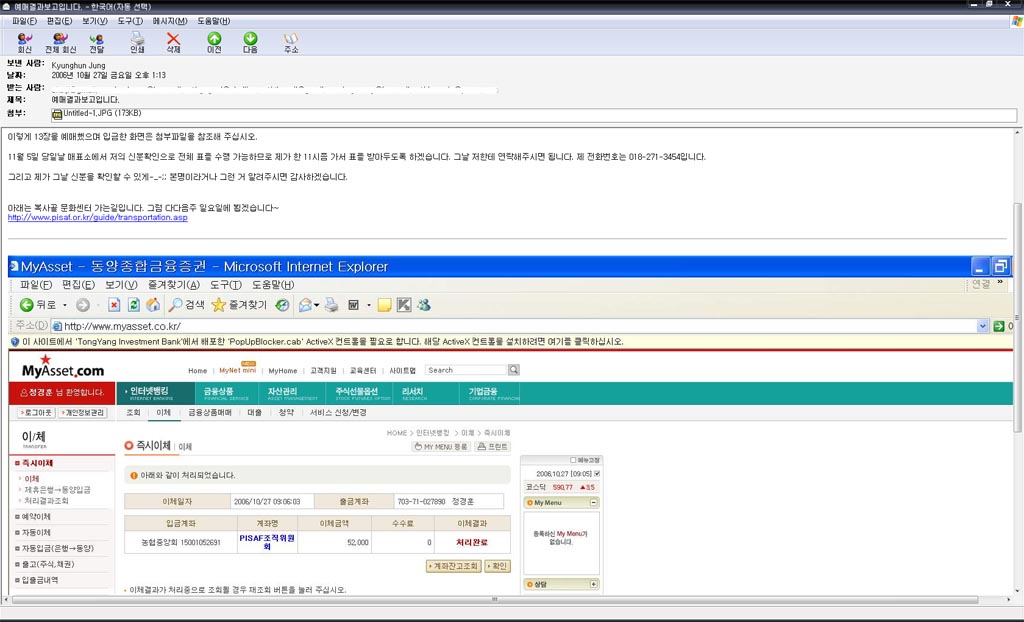Click the Mail envelope icon in Internet Explorer toolbar
The height and width of the screenshot is (622, 1024).
[305, 305]
